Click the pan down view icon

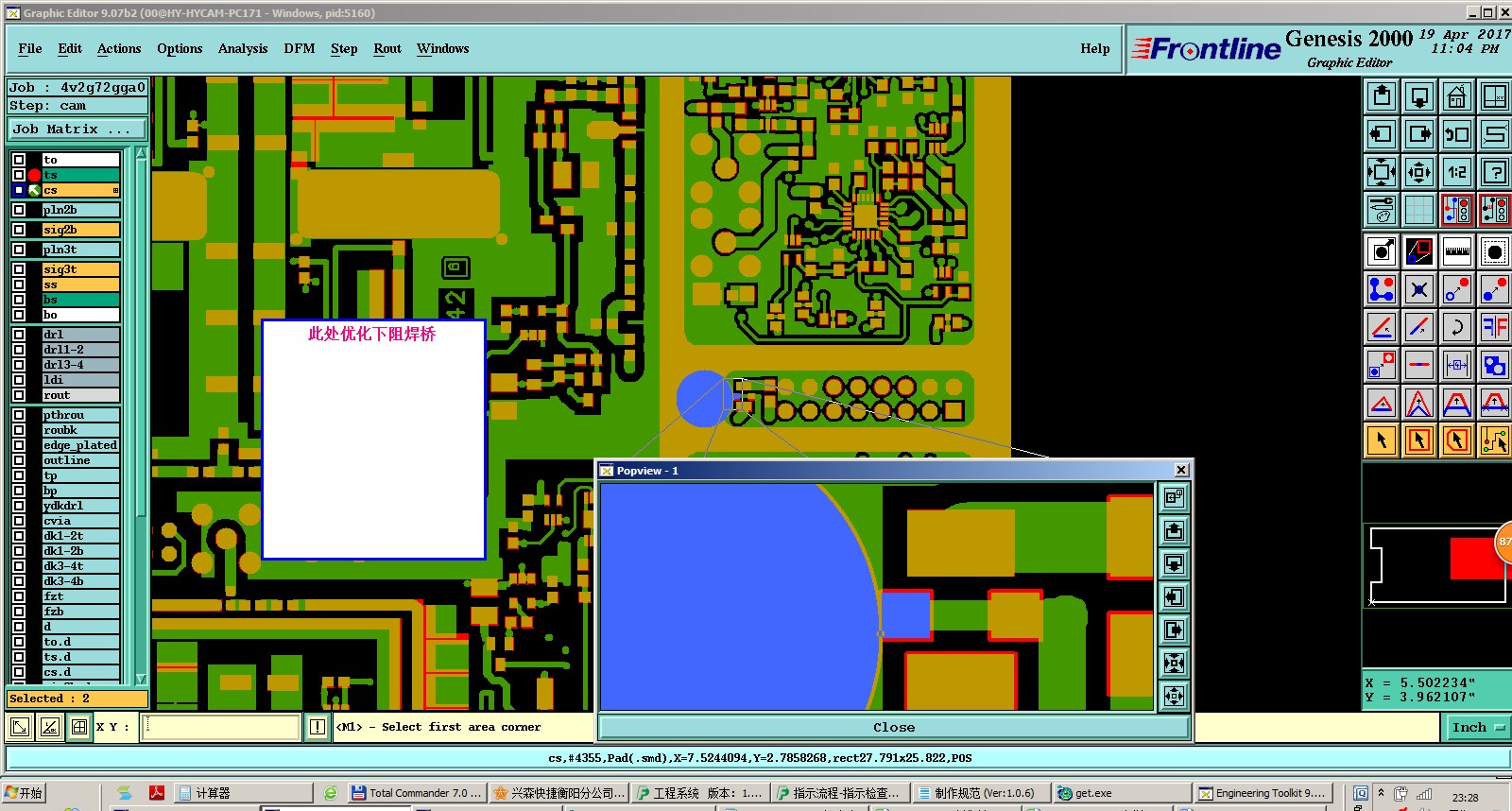[1419, 96]
